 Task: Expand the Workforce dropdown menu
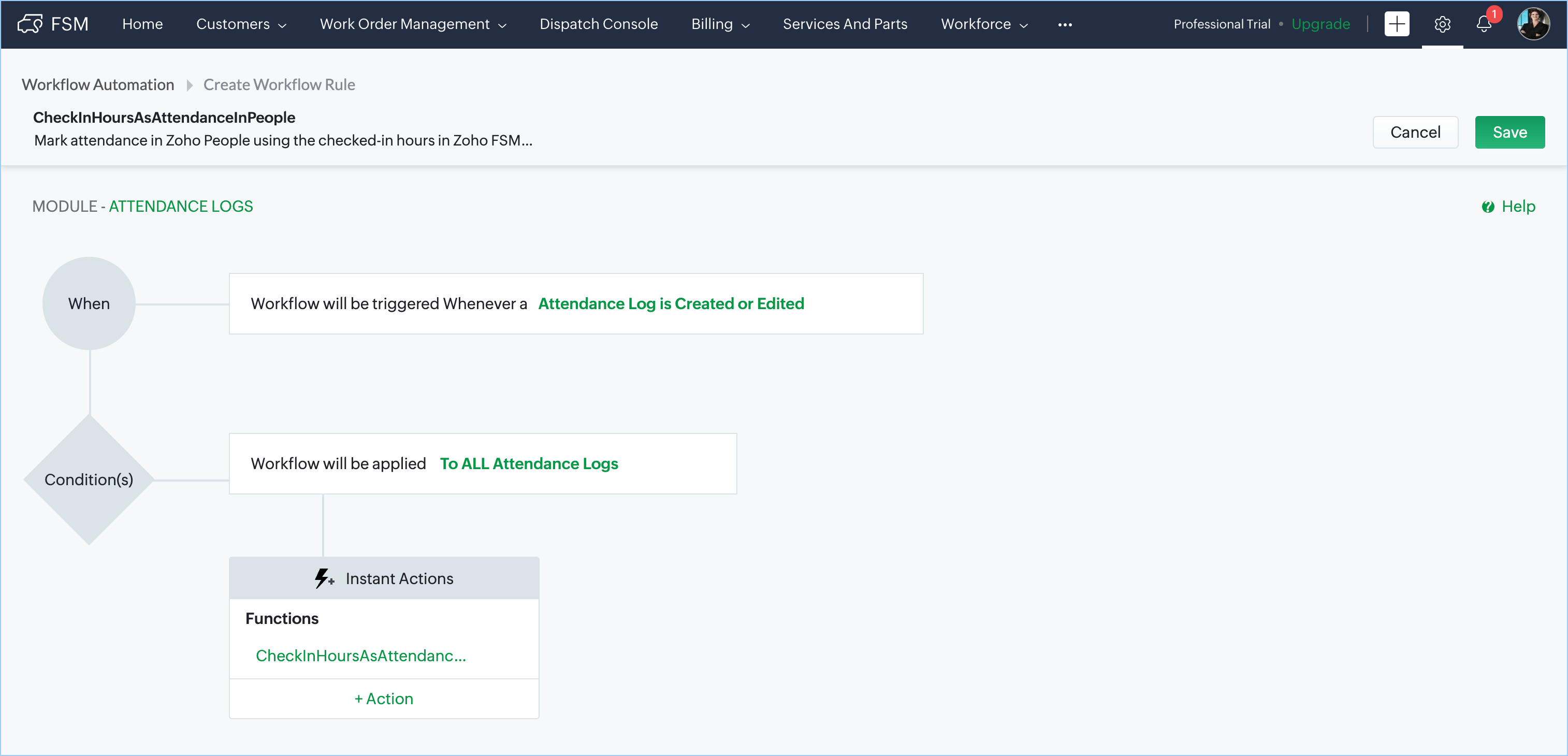coord(984,24)
